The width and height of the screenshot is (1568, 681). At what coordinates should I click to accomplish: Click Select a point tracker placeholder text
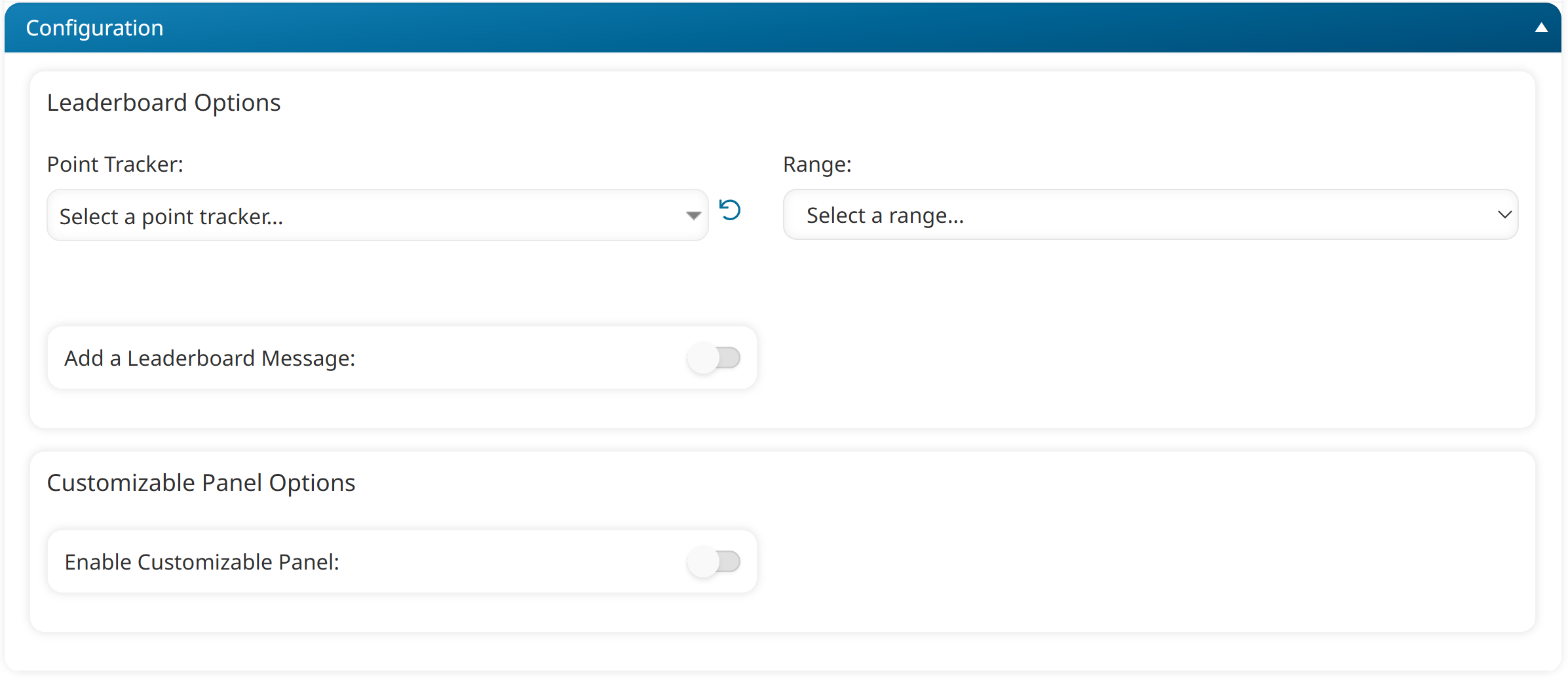pyautogui.click(x=172, y=216)
